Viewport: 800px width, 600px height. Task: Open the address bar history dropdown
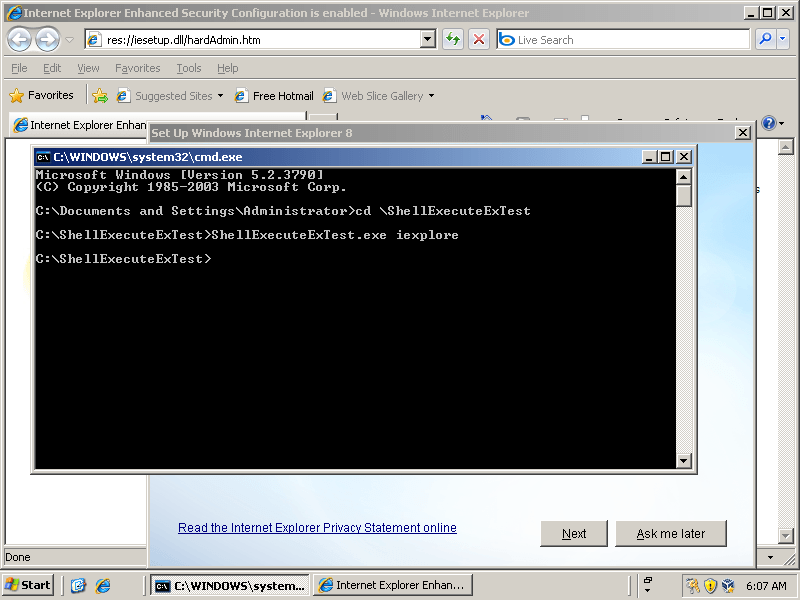coord(427,39)
